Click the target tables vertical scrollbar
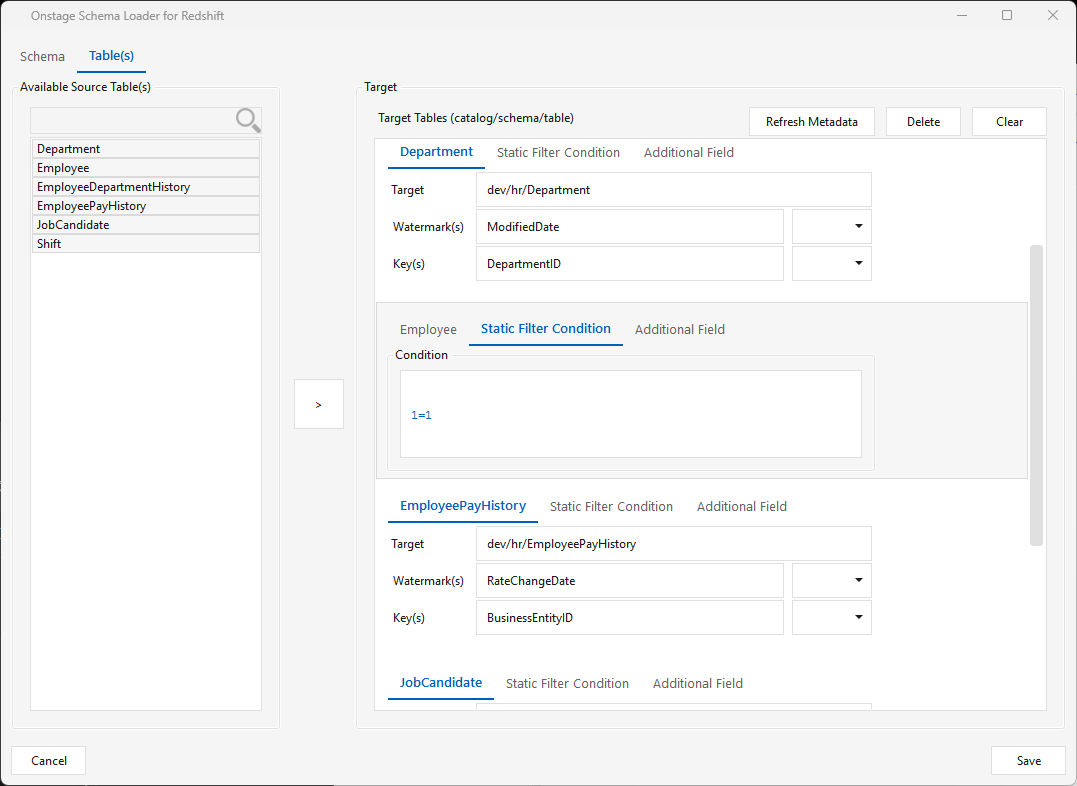1077x786 pixels. tap(1036, 395)
